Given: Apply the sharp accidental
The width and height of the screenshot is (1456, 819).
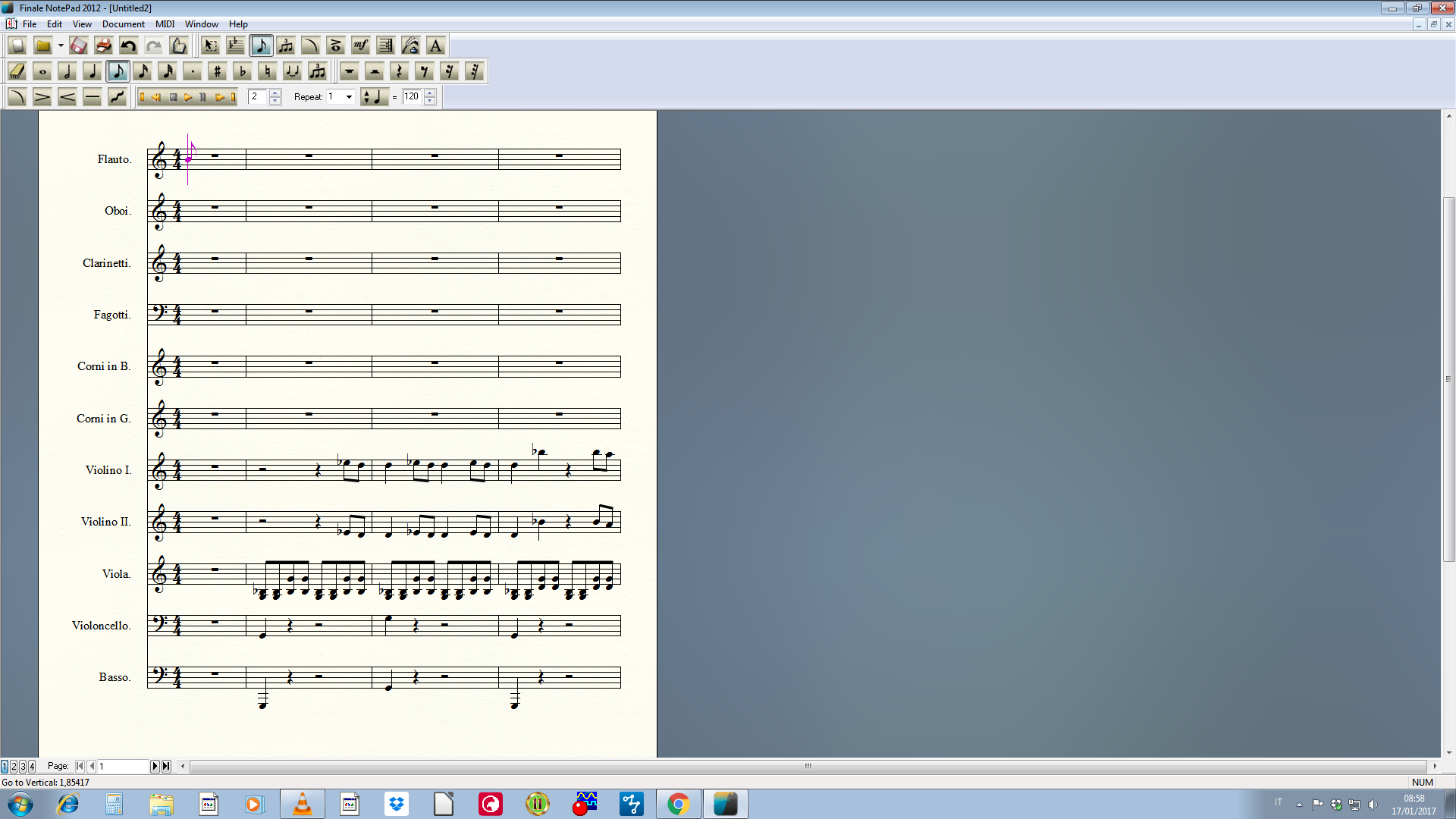Looking at the screenshot, I should tap(218, 71).
